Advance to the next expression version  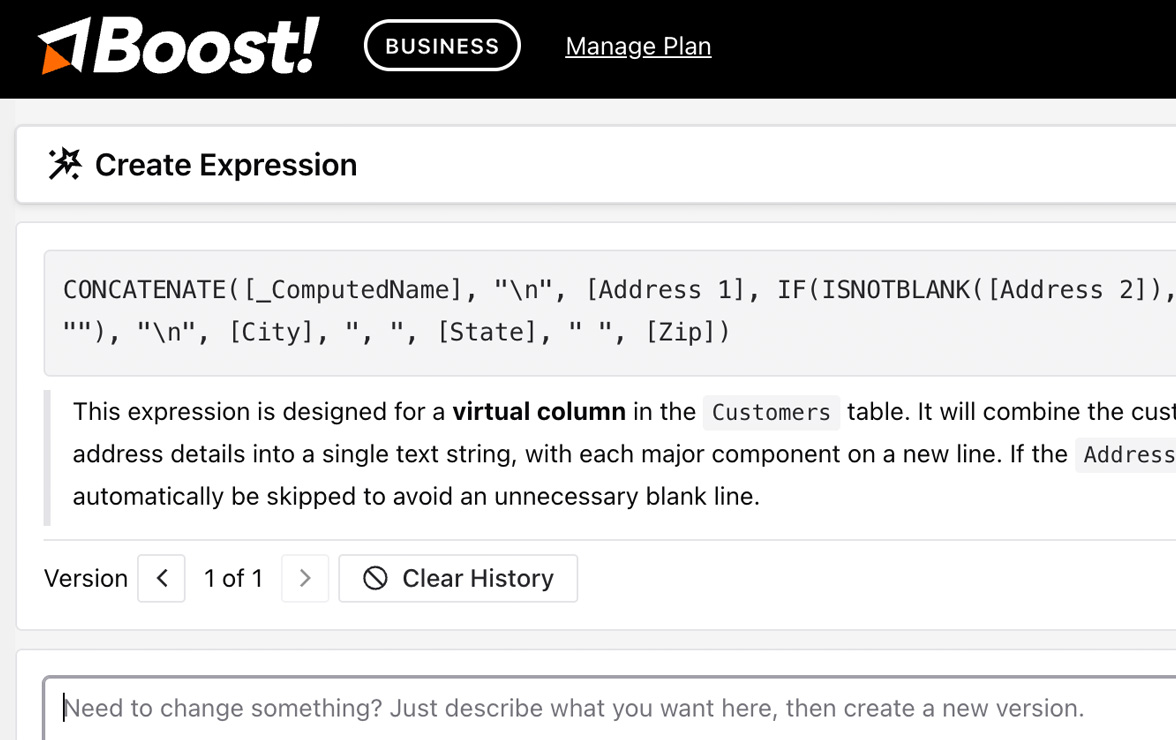coord(305,578)
